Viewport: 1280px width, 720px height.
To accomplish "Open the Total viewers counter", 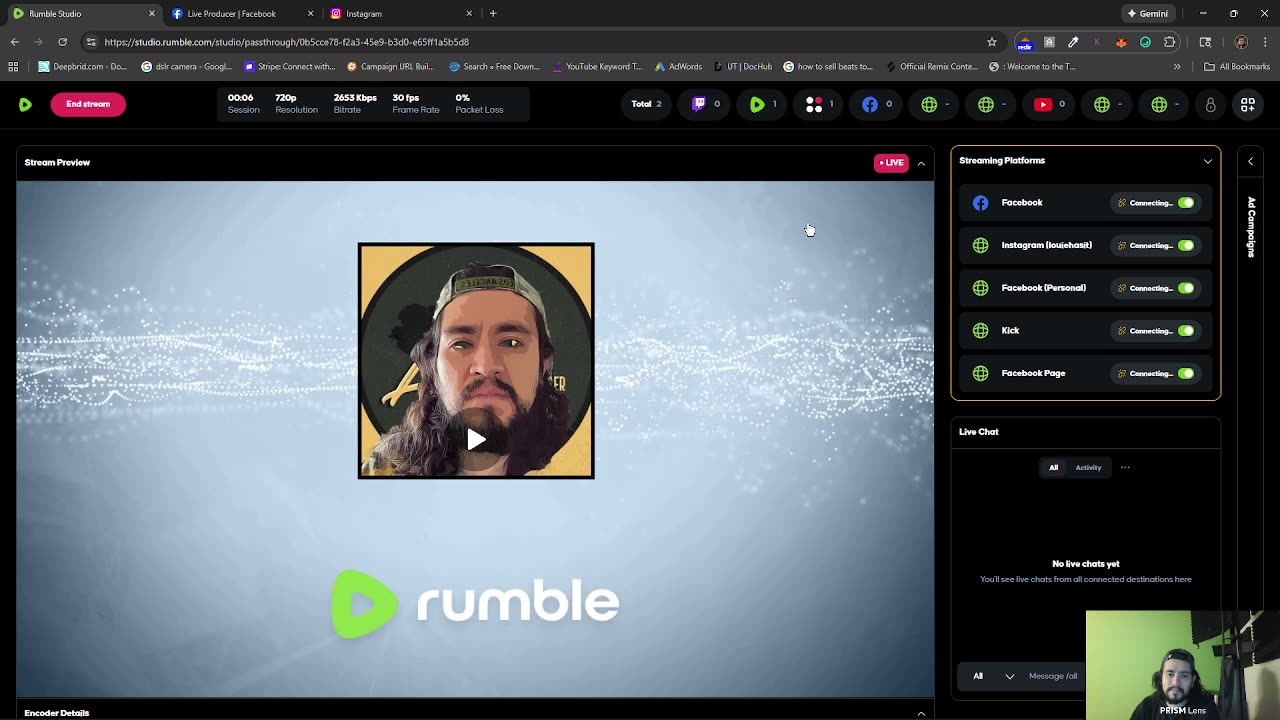I will coord(646,104).
